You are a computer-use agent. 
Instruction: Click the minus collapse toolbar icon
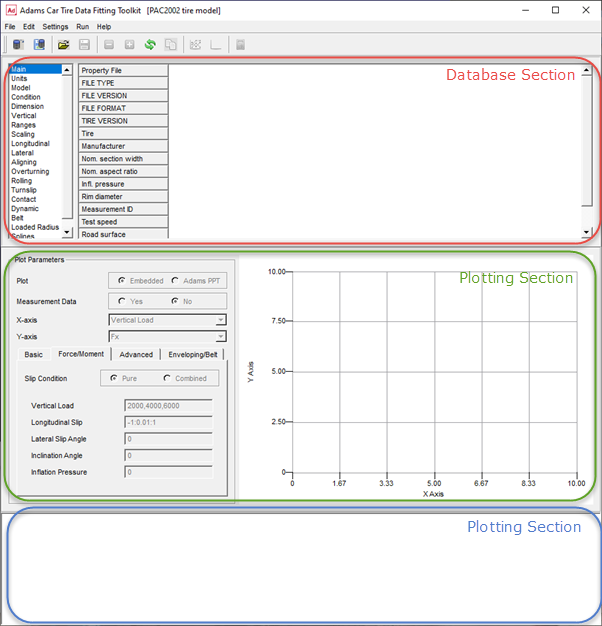[x=109, y=45]
